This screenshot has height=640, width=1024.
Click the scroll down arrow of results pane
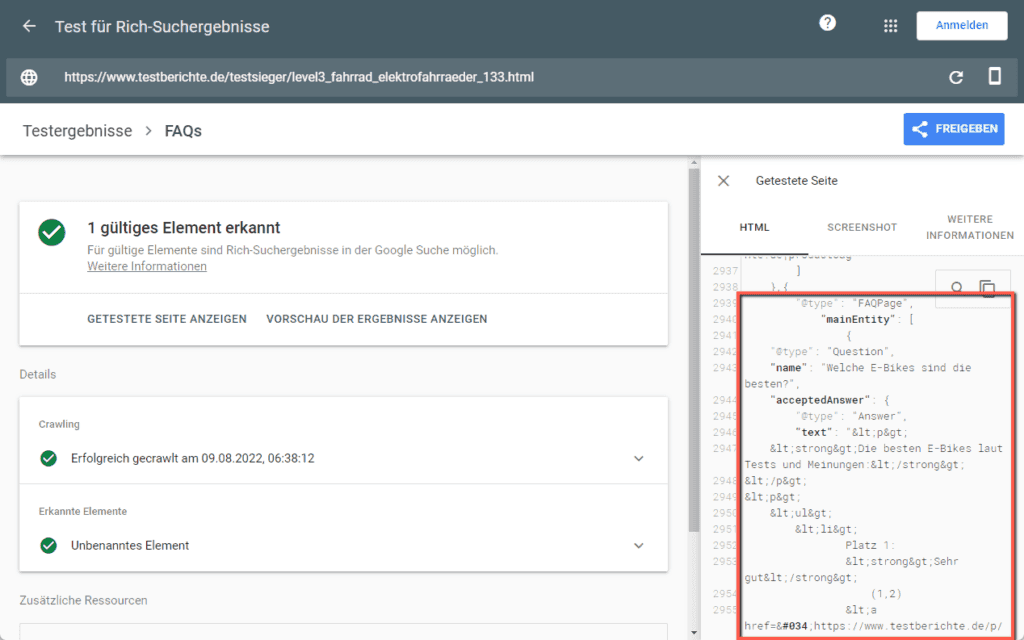coord(694,633)
